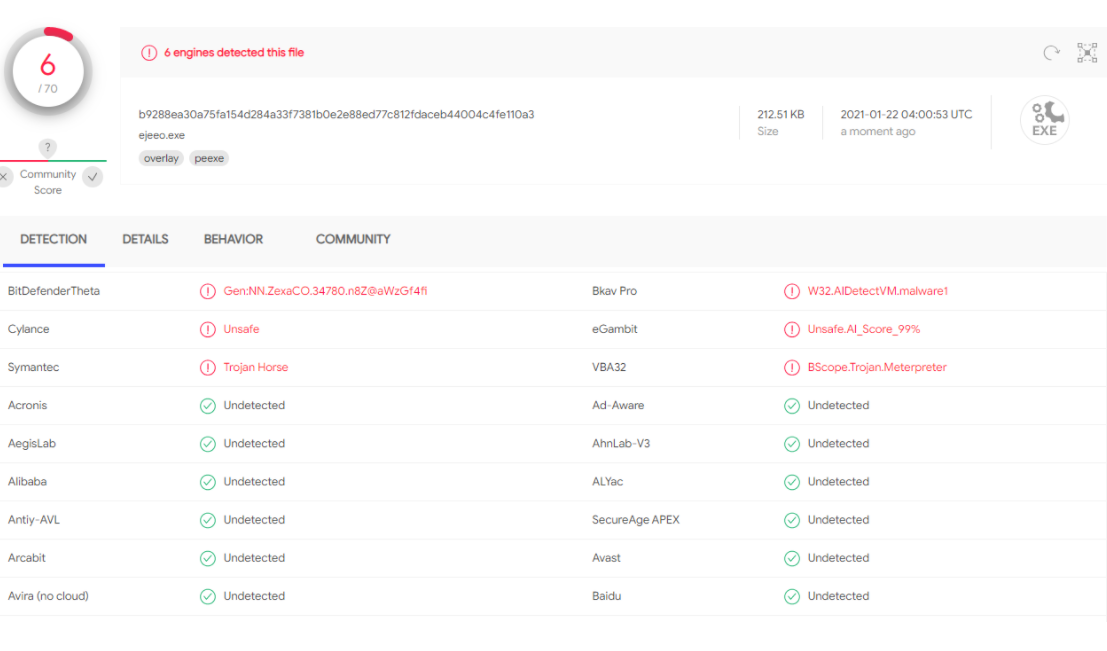
Task: Click the alert icon beside Symantec
Action: [x=208, y=366]
